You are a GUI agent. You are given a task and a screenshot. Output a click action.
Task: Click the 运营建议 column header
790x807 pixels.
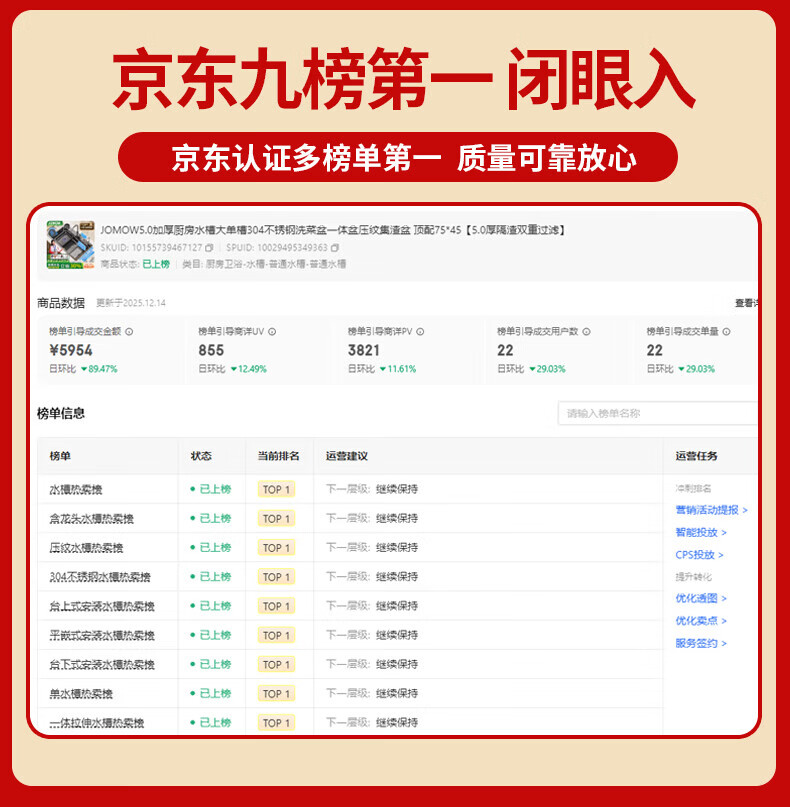347,456
